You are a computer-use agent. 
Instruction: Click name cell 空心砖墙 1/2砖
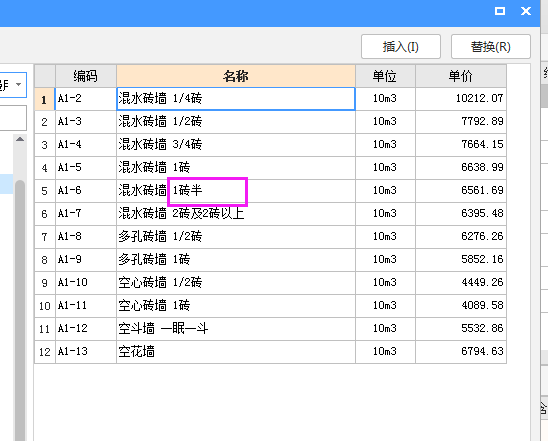point(236,283)
